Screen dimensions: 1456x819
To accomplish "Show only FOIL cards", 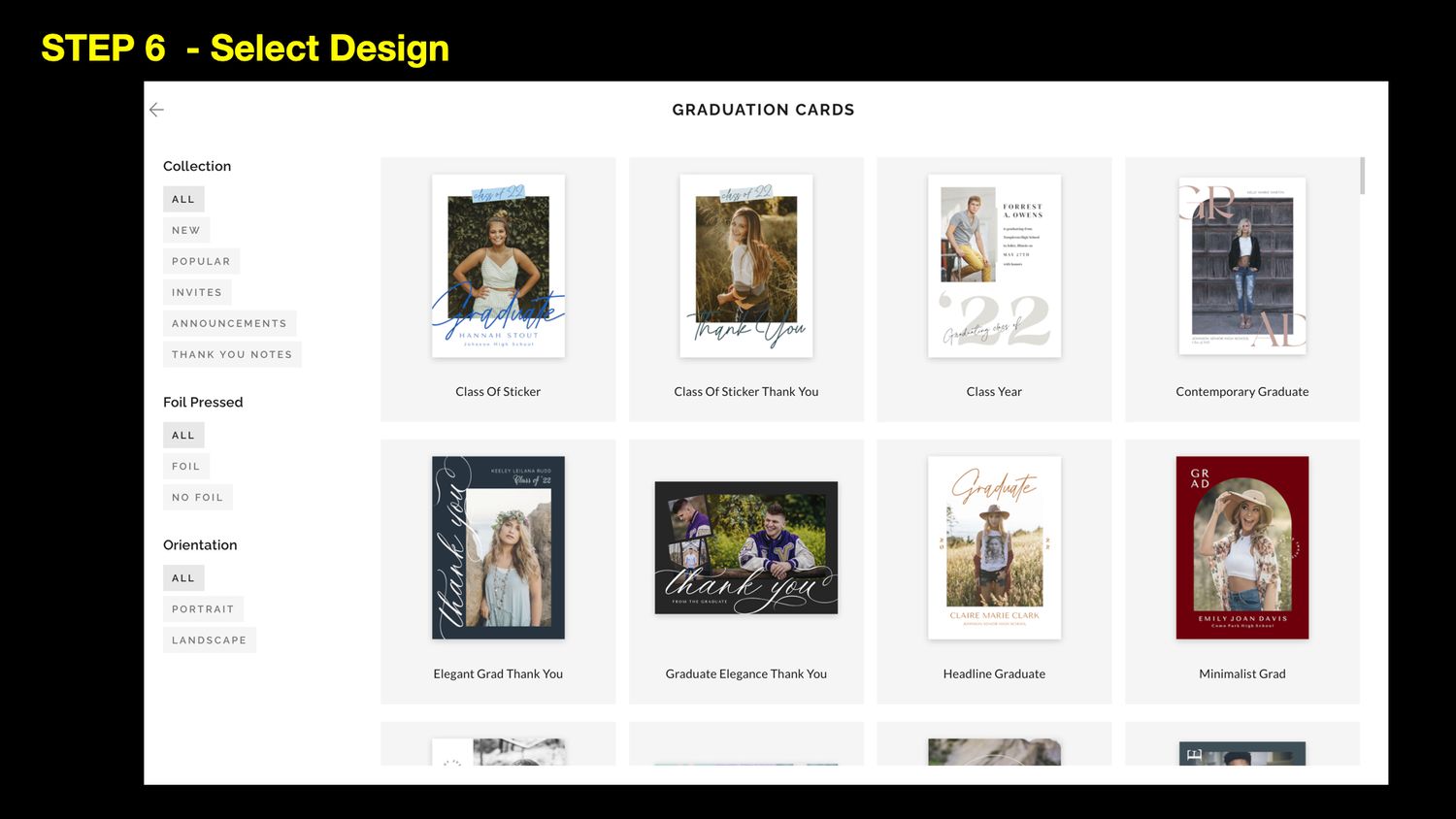I will pyautogui.click(x=186, y=466).
